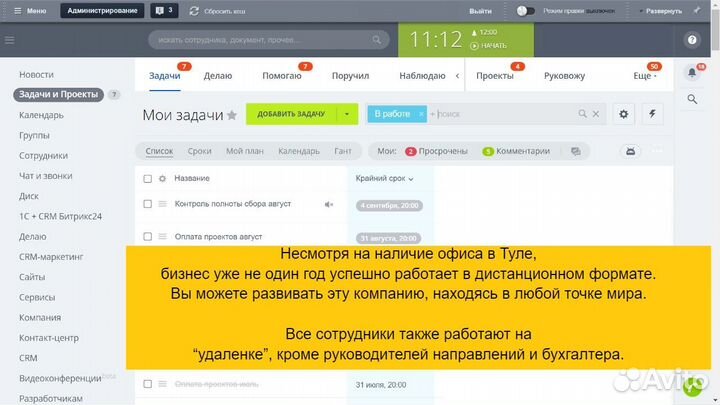Open Видеоконференции in the sidebar
Image resolution: width=720 pixels, height=405 pixels.
coord(60,378)
